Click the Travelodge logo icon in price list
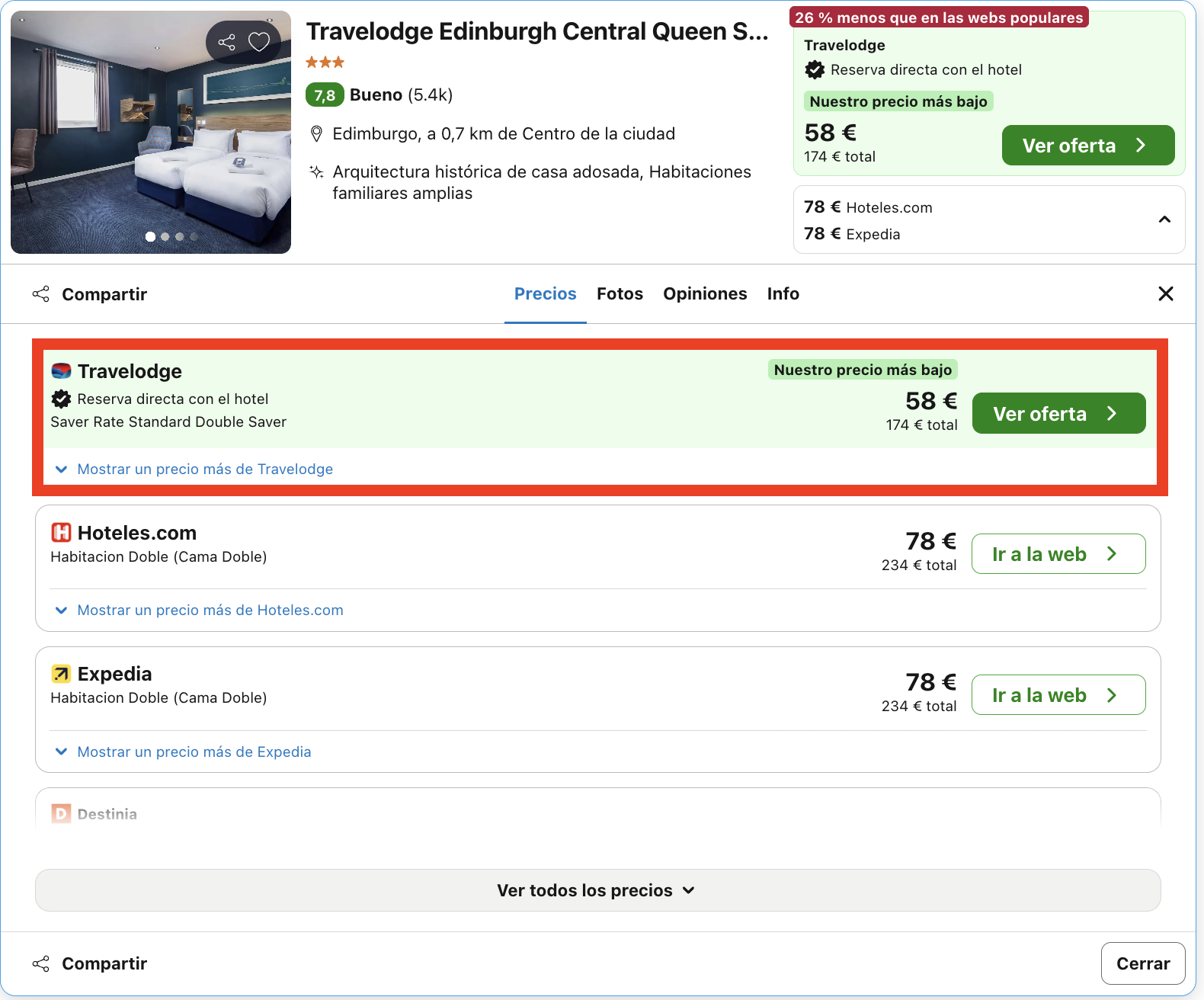Image resolution: width=1204 pixels, height=1000 pixels. click(61, 371)
